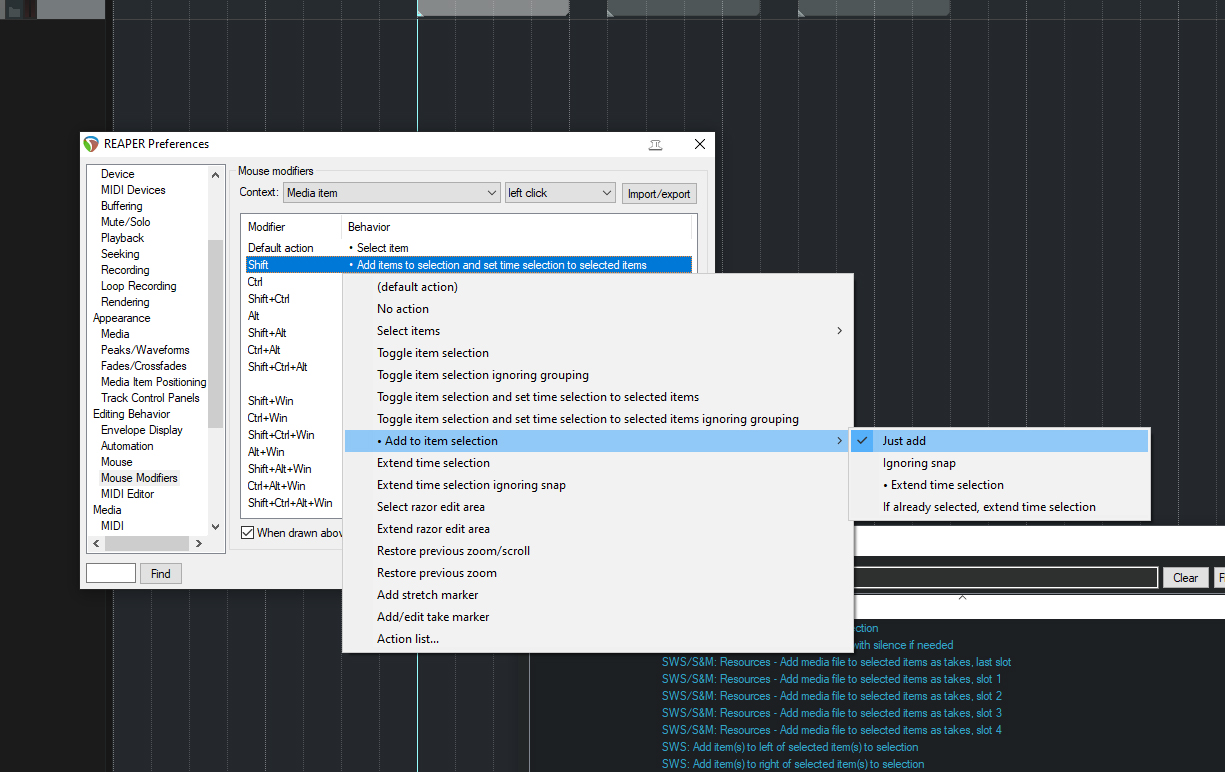Select action 'Add media file to selected items as takes, slot 1'
1225x772 pixels.
coord(831,679)
